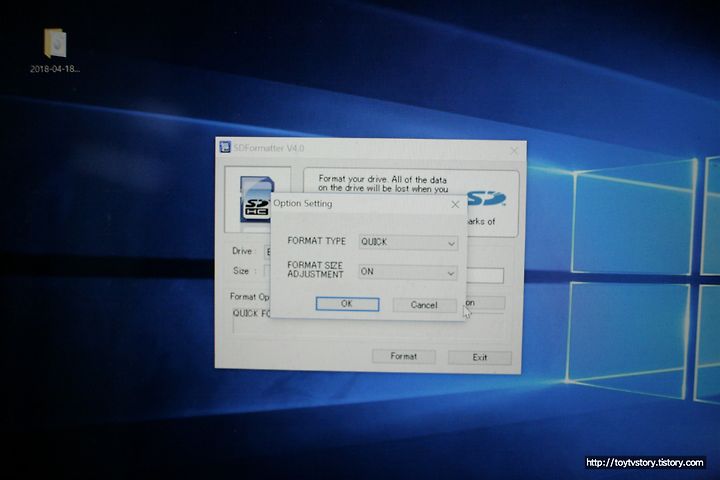This screenshot has height=480, width=720.
Task: Click the Format button in SDFormatter
Action: [404, 356]
